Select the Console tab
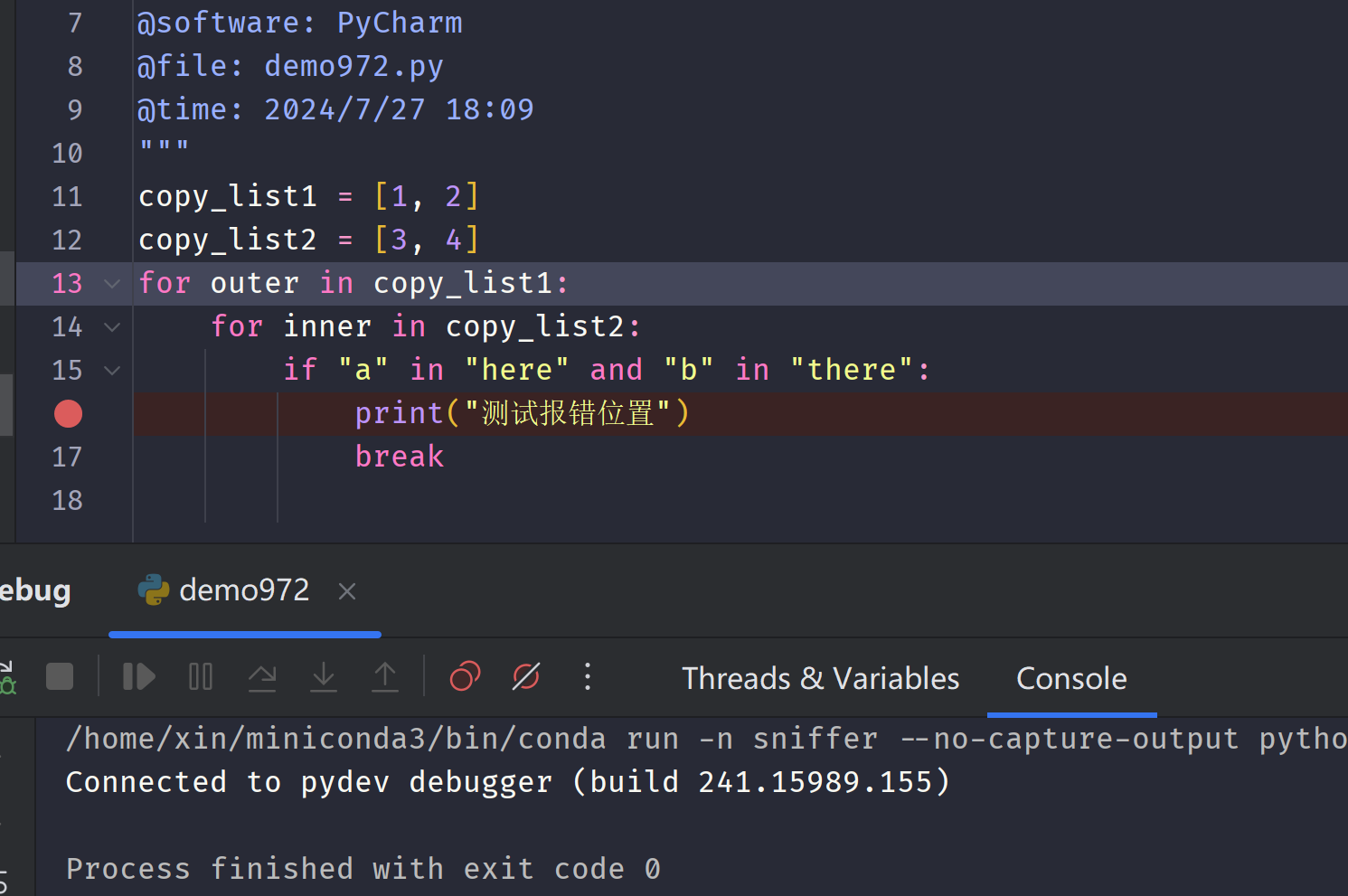1348x896 pixels. [x=1071, y=679]
